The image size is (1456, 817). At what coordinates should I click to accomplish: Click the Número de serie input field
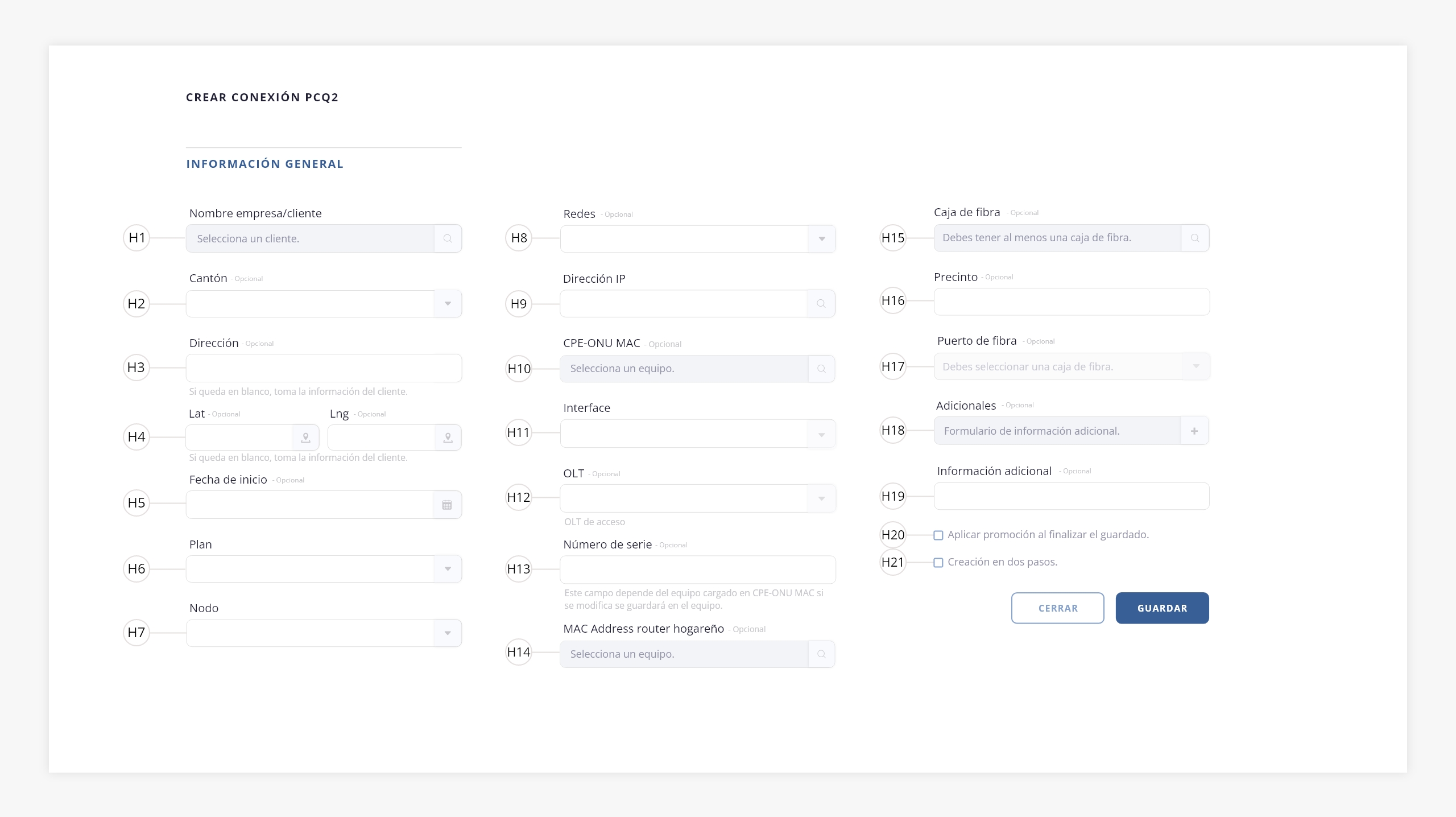coord(698,570)
